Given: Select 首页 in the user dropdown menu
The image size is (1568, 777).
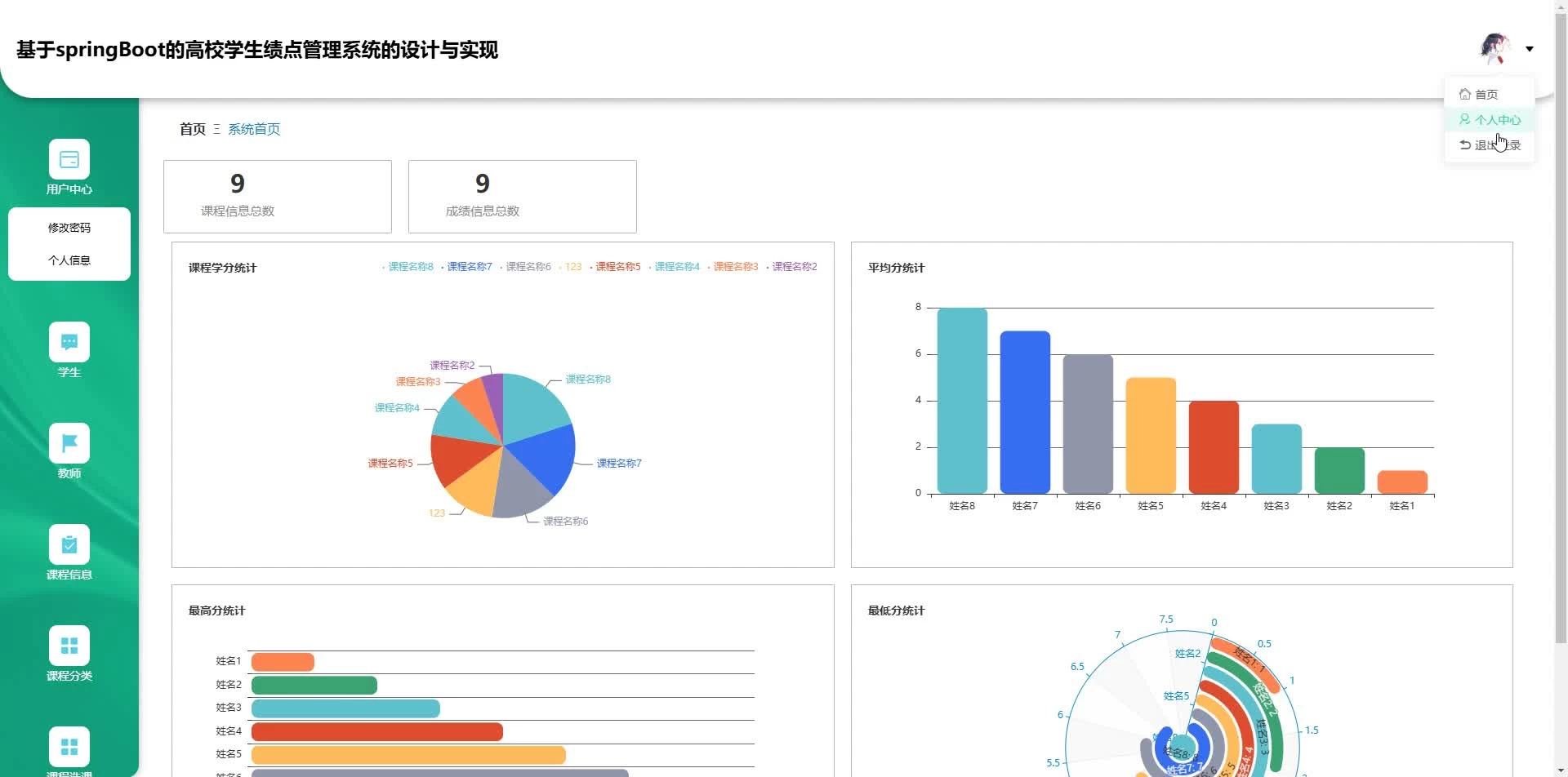Looking at the screenshot, I should (1490, 94).
